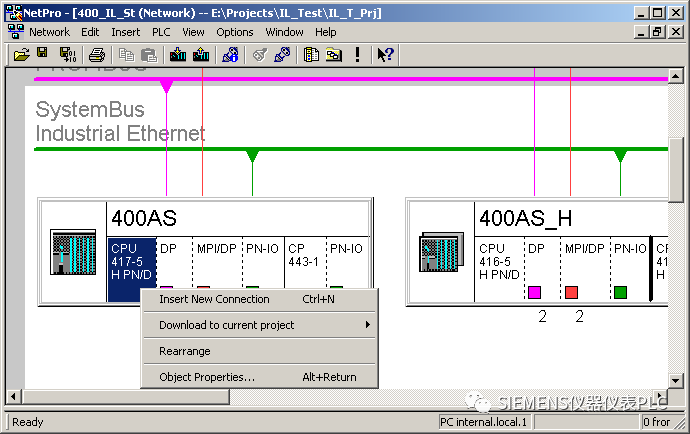Viewport: 690px width, 434px height.
Task: Click the Ready status bar text
Action: [x=28, y=422]
